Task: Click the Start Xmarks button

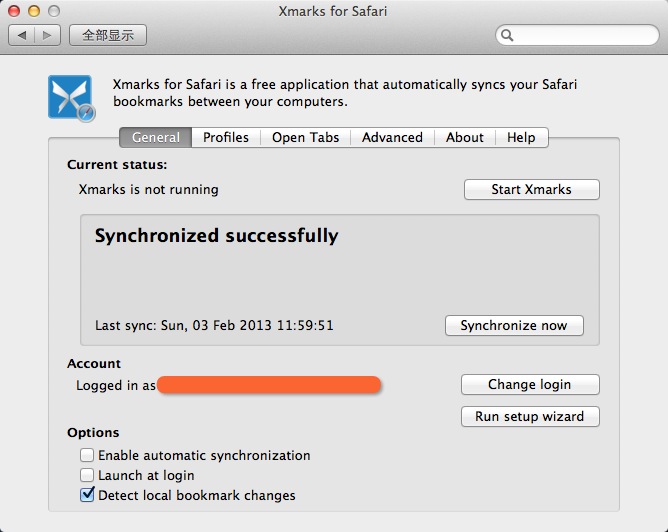Action: [x=532, y=189]
